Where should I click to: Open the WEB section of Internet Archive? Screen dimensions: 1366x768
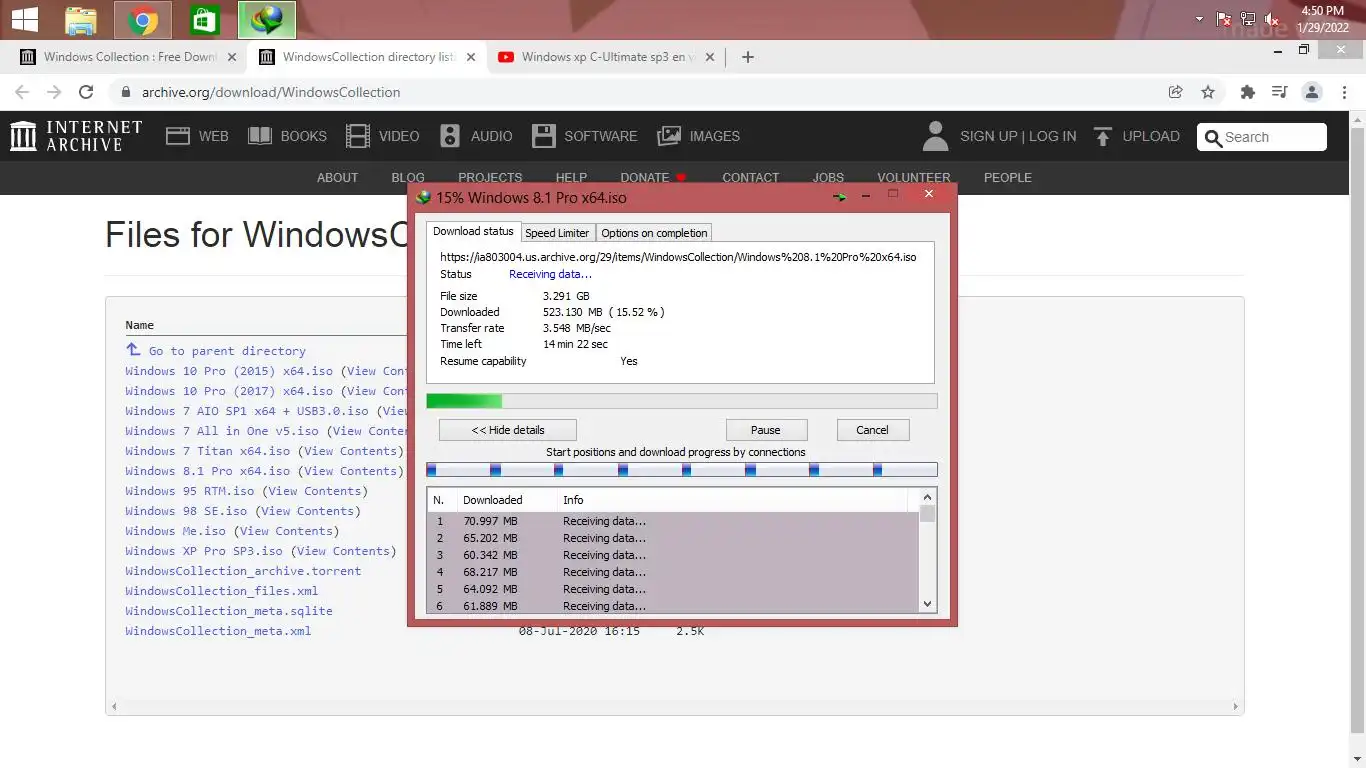click(x=197, y=136)
